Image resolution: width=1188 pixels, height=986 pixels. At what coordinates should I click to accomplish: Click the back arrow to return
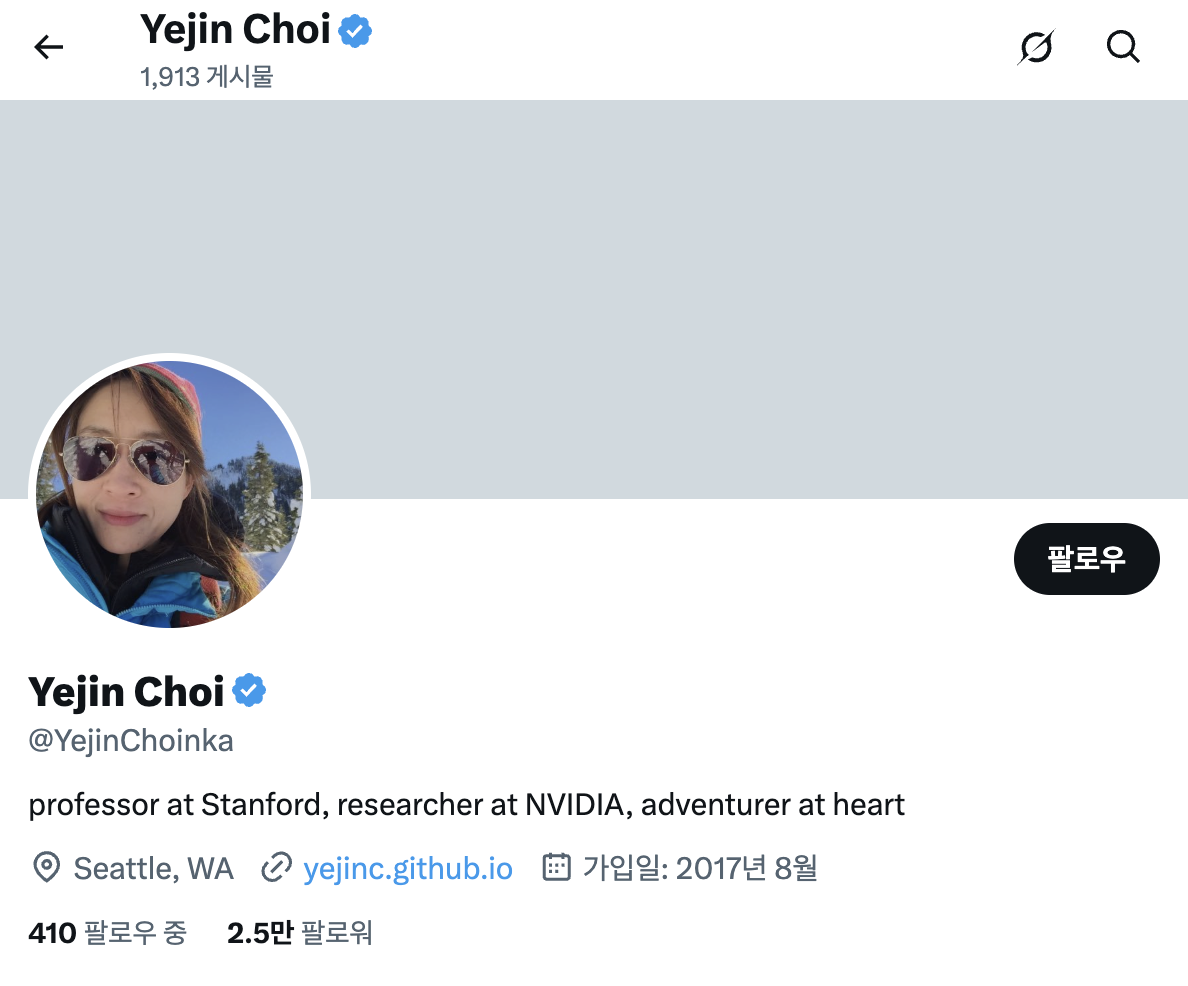48,47
